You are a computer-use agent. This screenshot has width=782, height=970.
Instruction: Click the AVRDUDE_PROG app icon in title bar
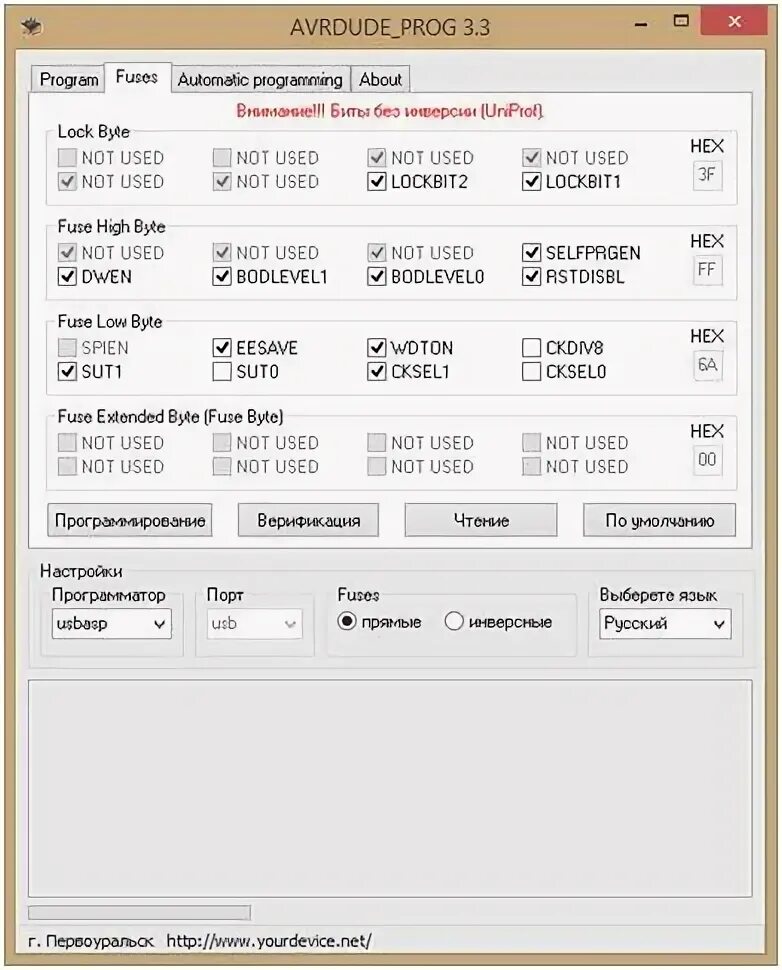[x=31, y=27]
